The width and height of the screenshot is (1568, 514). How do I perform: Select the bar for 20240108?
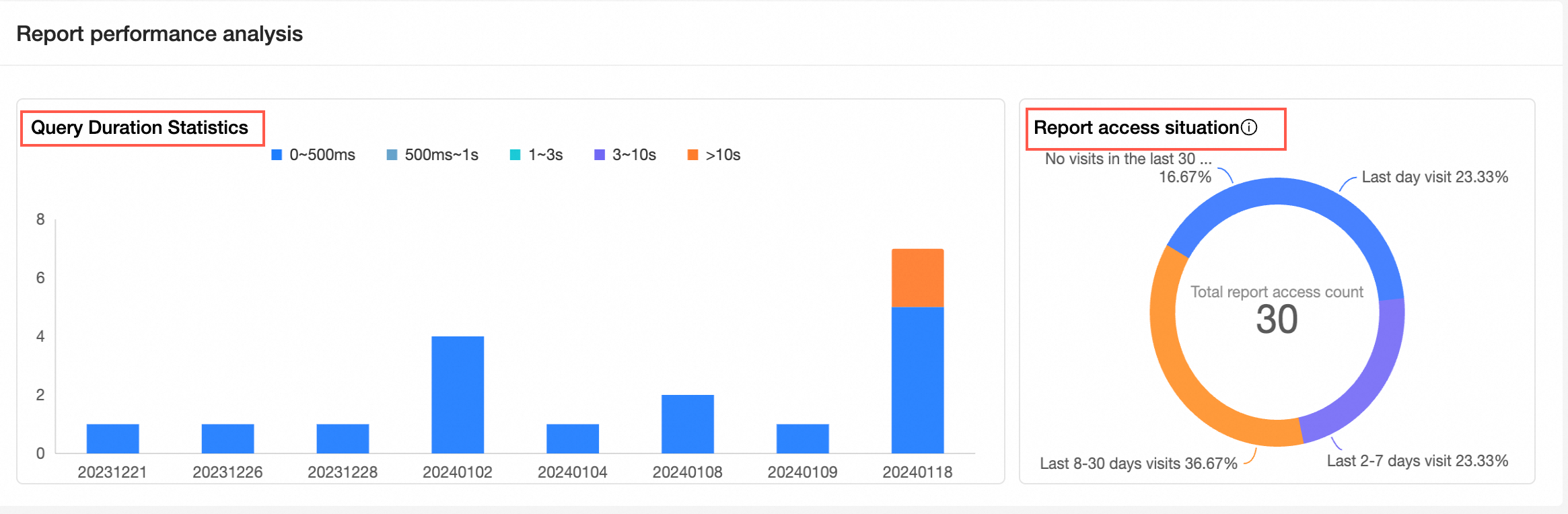688,424
